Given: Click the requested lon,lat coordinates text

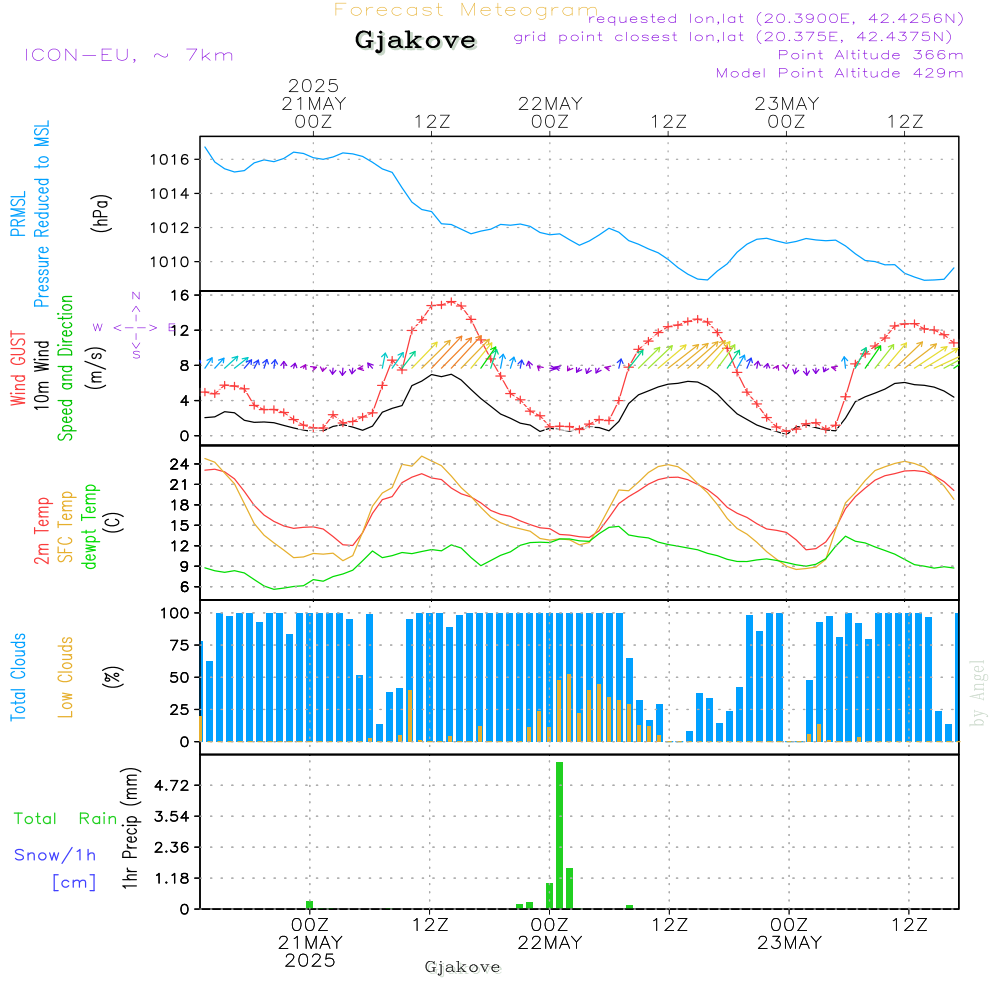Looking at the screenshot, I should tap(775, 19).
